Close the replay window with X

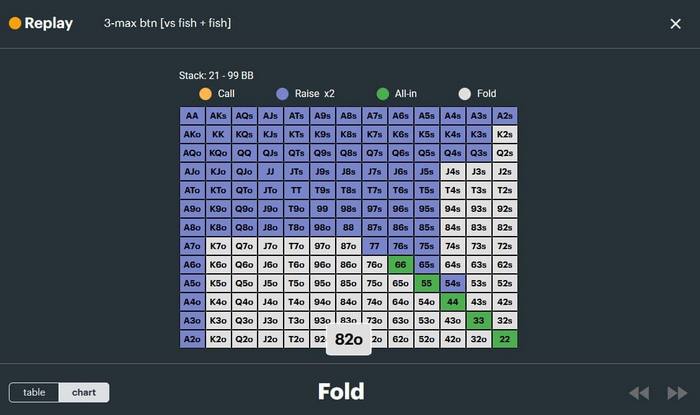(x=675, y=24)
